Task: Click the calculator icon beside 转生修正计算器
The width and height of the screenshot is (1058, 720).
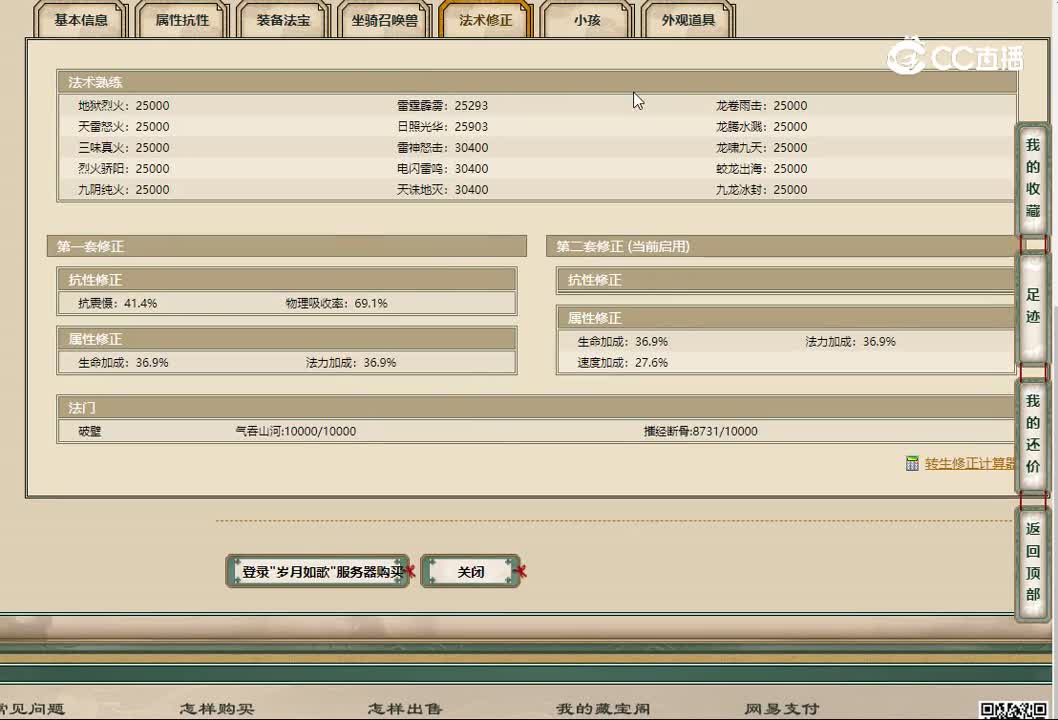Action: [x=912, y=463]
